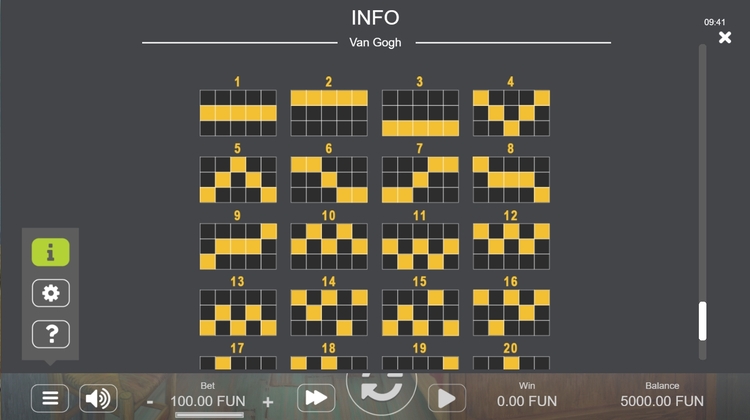Increase bet with the plus button
750x420 pixels.
[x=268, y=401]
